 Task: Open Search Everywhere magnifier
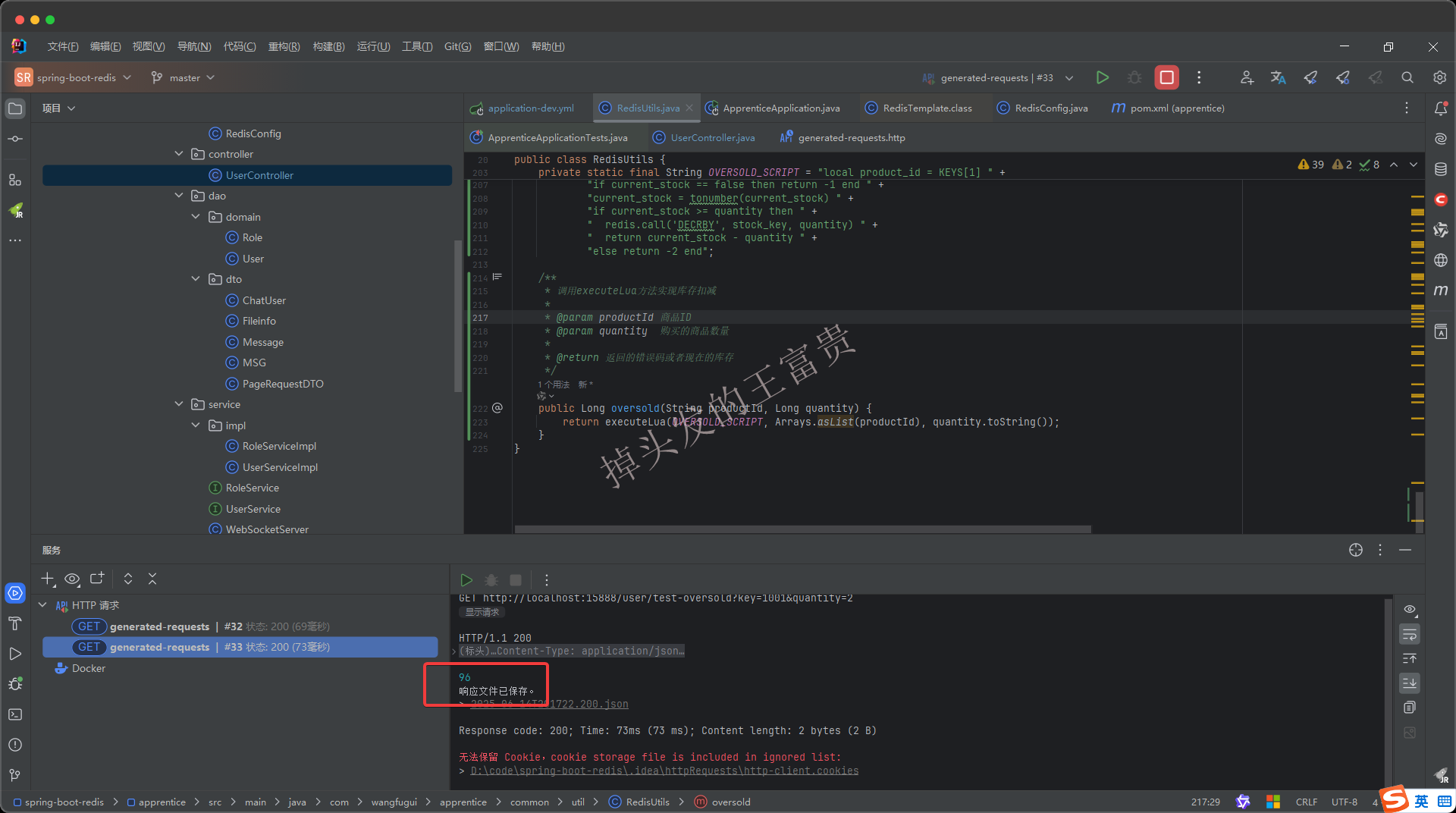[1407, 77]
